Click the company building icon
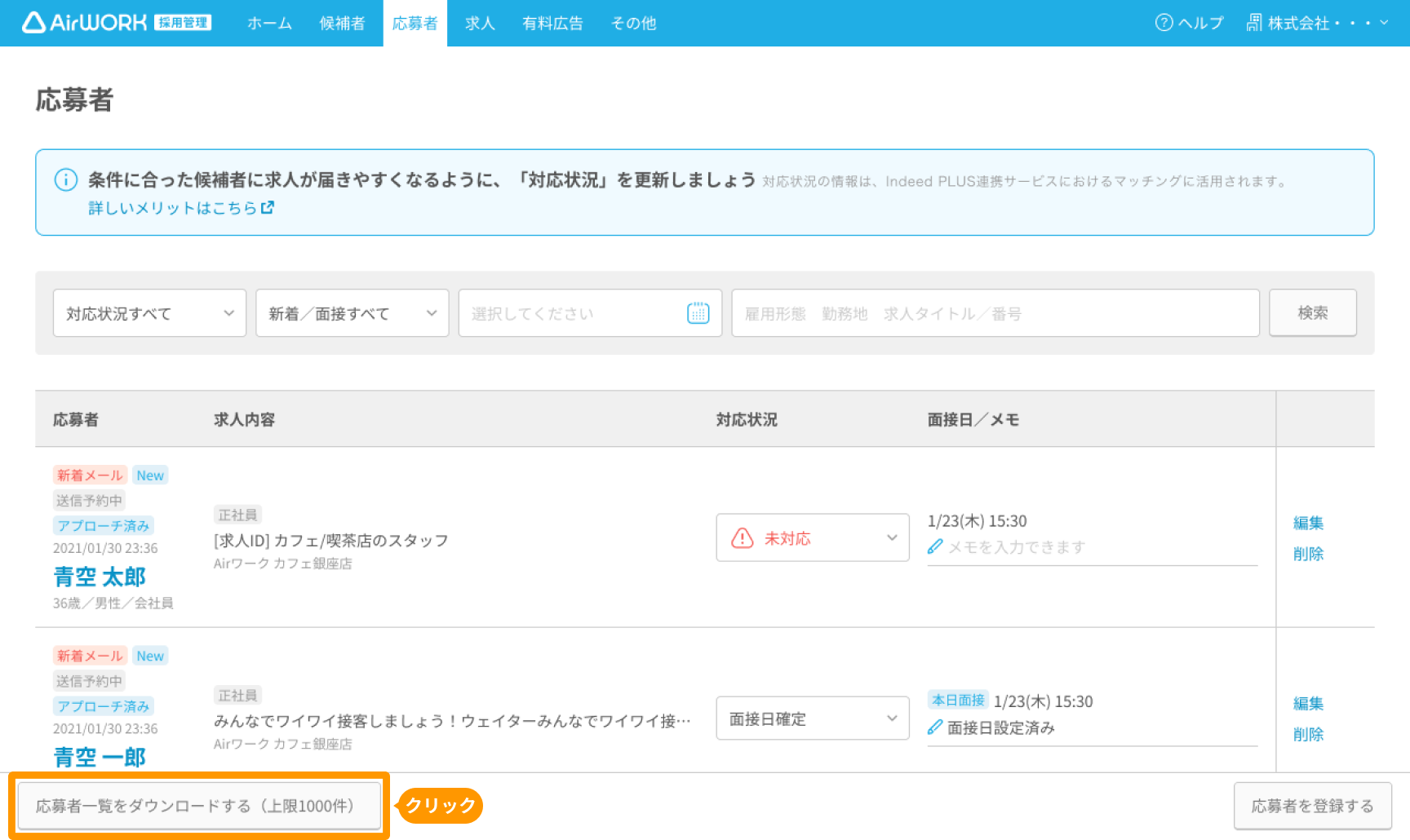The height and width of the screenshot is (840, 1410). (1254, 23)
